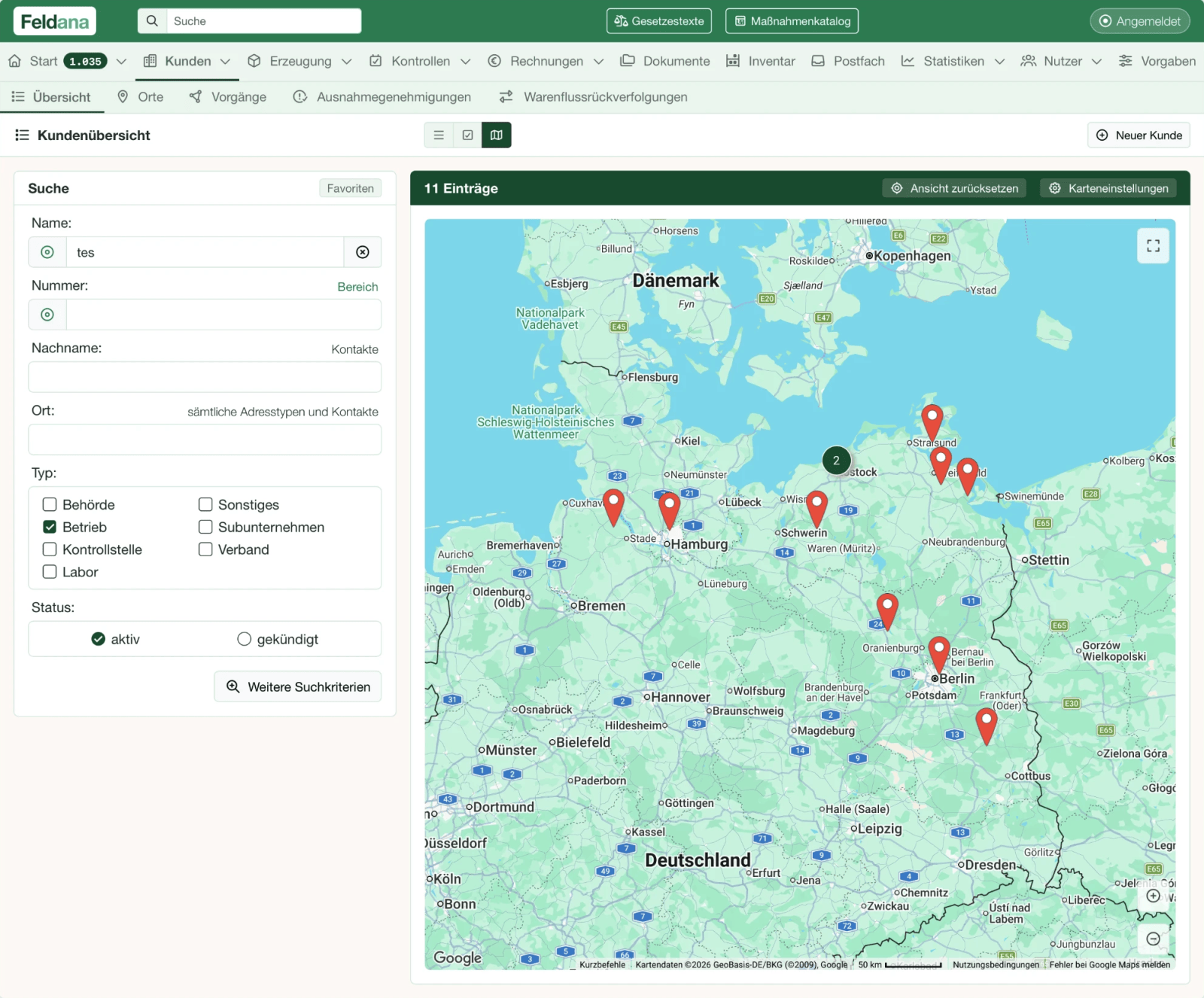The image size is (1204, 998).
Task: Click the Neuer Kunde button
Action: (x=1139, y=135)
